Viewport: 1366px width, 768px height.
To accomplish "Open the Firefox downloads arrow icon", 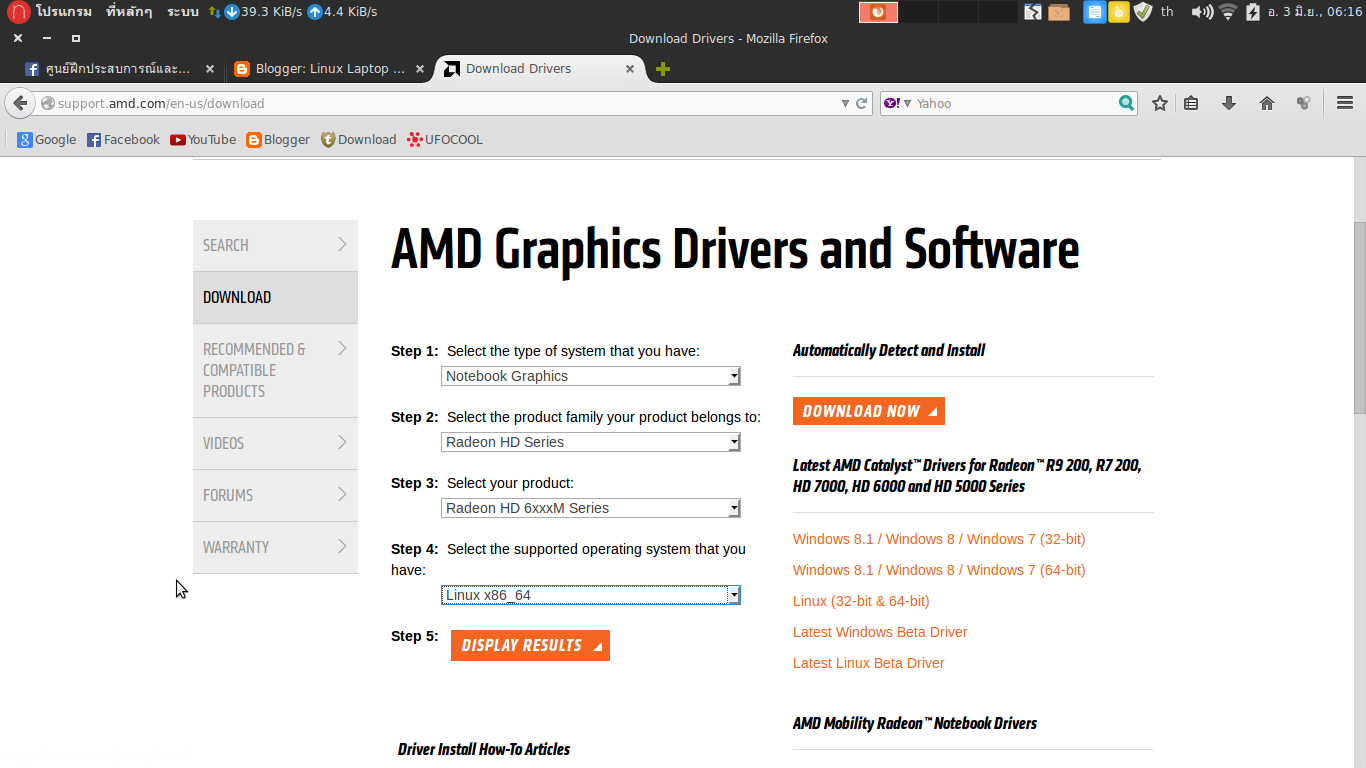I will tap(1228, 102).
